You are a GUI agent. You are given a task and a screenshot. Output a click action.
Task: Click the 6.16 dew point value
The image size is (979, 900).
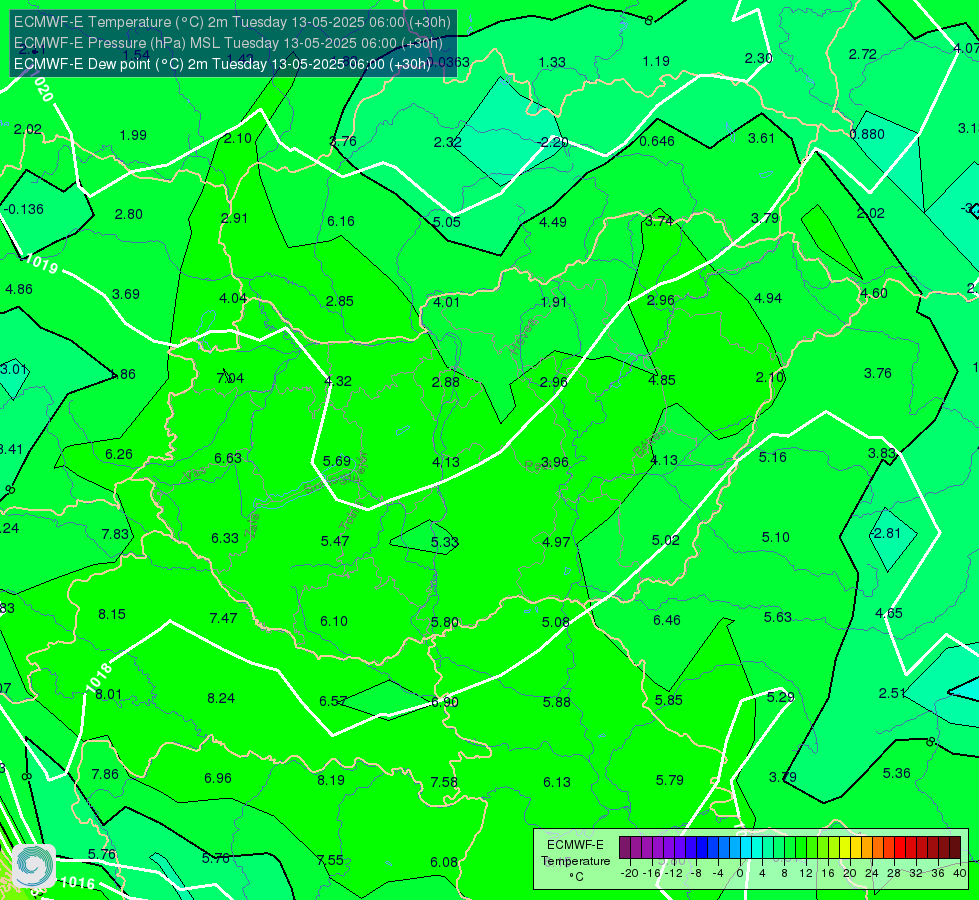tap(341, 221)
